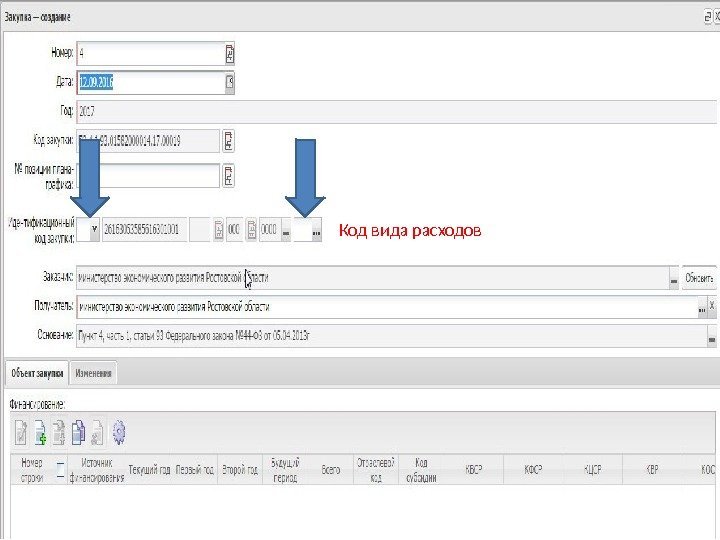Screen dimensions: 720x540
Task: Click the fifth Финансирование toolbar document icon
Action: click(x=97, y=433)
